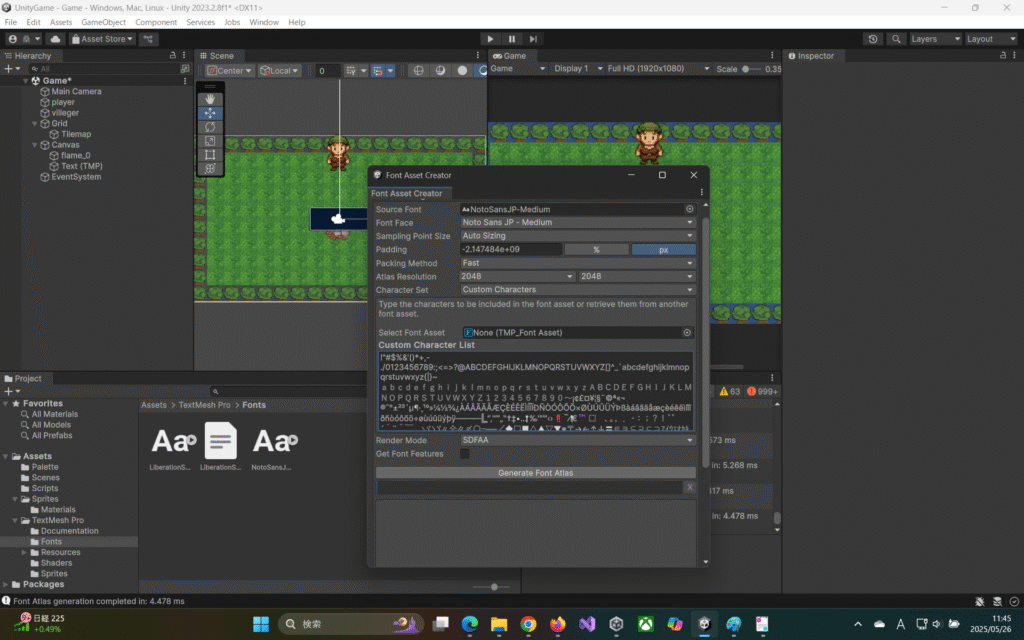This screenshot has width=1024, height=640.
Task: Select the Move tool in Scene
Action: click(210, 113)
